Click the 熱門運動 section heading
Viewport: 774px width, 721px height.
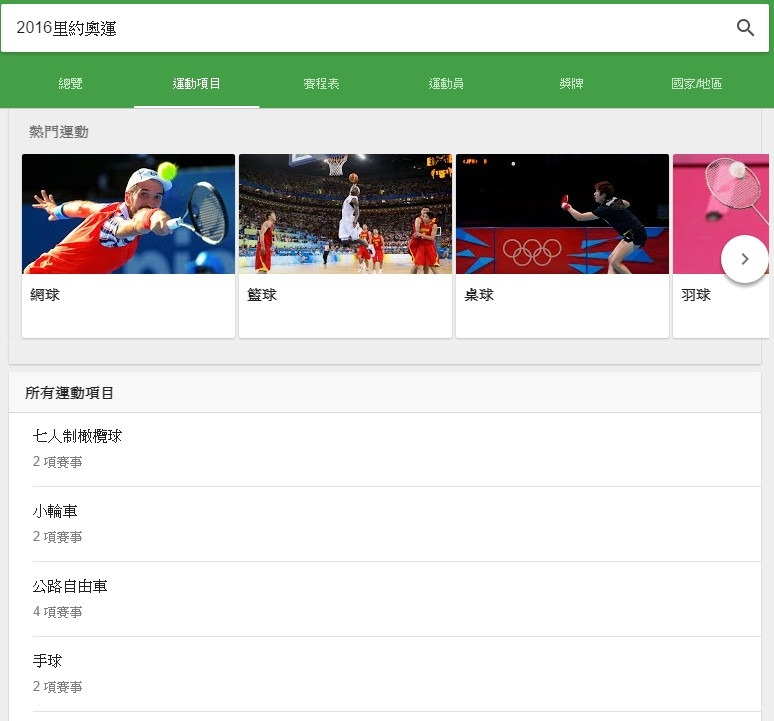(x=59, y=132)
